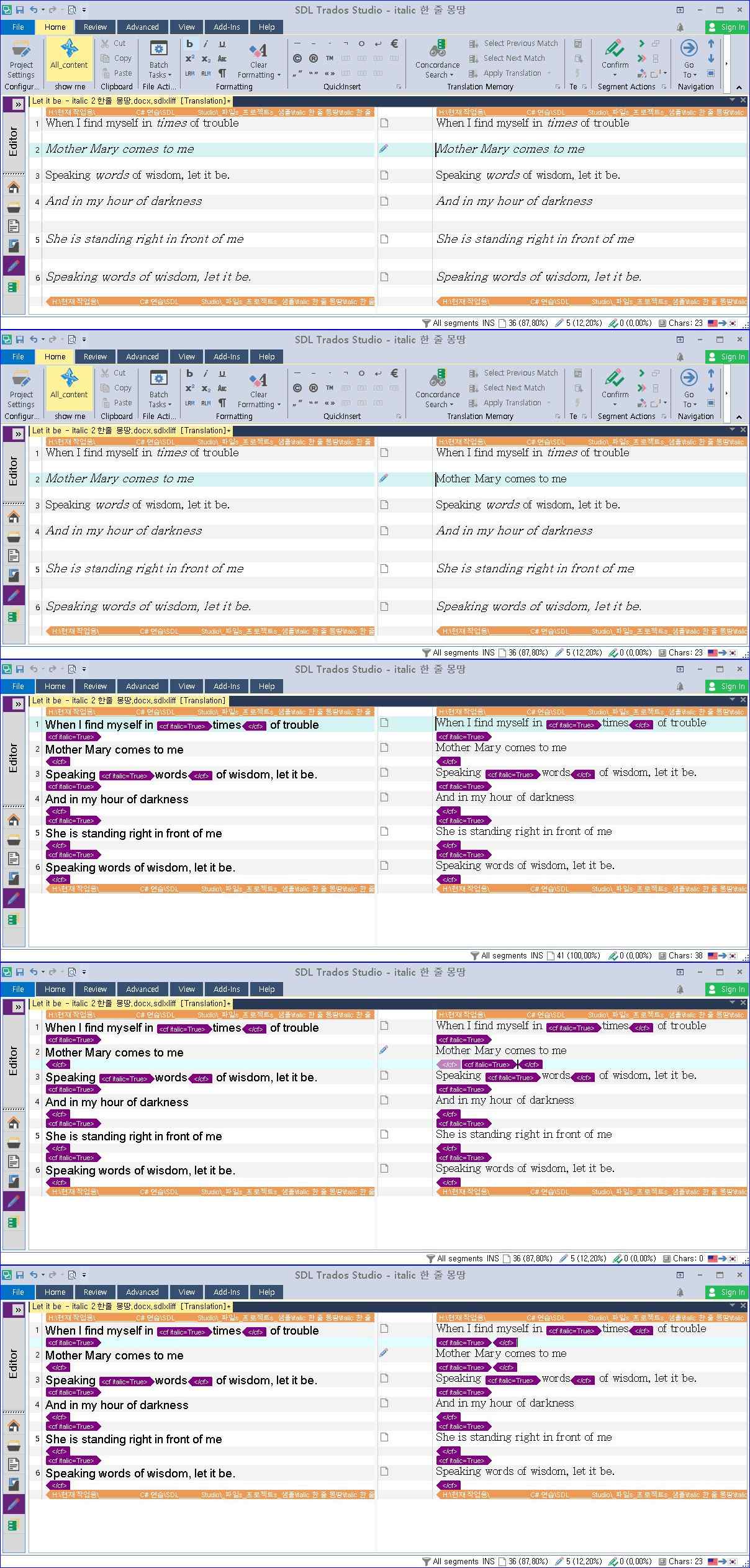Click the save icon in top window title bar

click(x=20, y=10)
